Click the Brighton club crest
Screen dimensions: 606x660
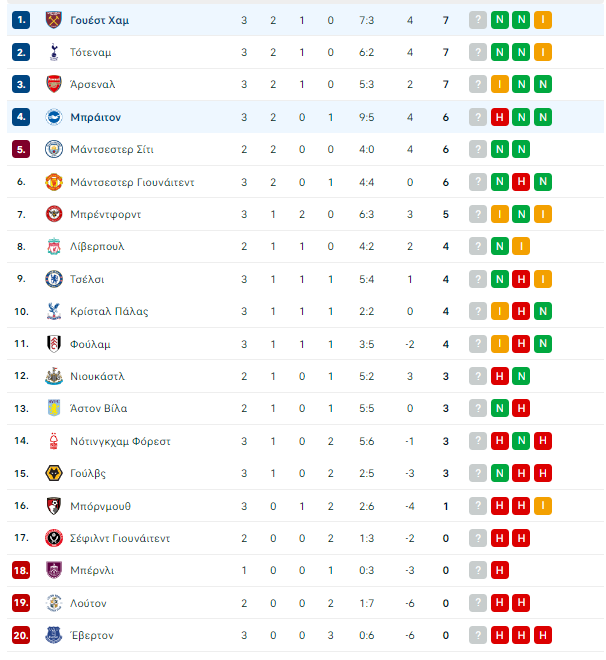coord(53,117)
